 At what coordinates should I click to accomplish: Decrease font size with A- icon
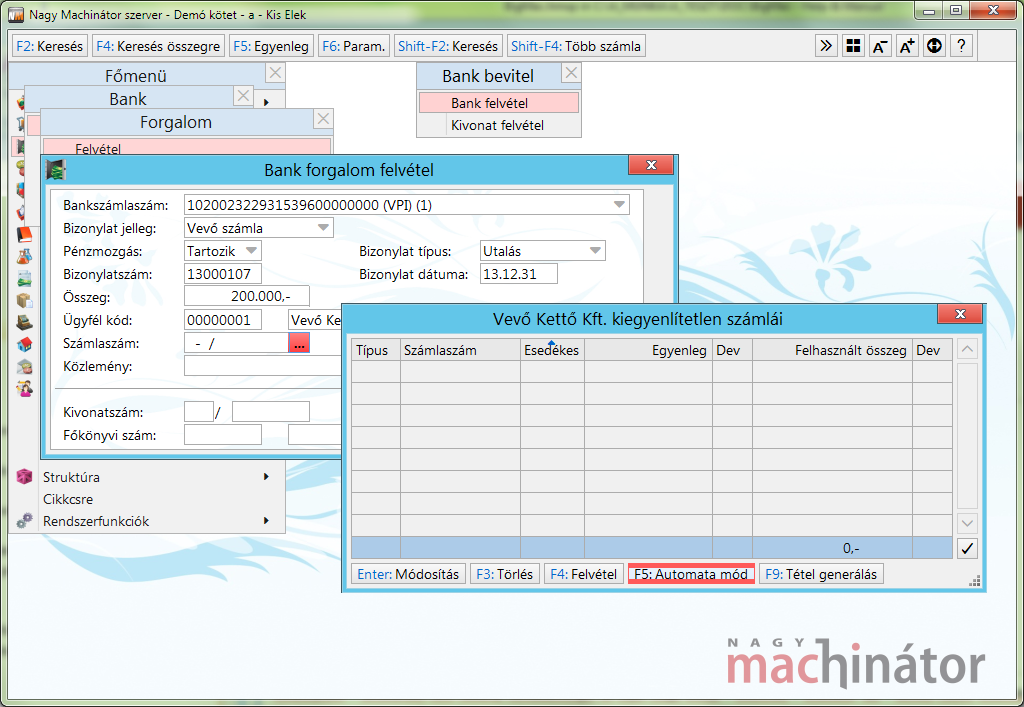pos(880,46)
